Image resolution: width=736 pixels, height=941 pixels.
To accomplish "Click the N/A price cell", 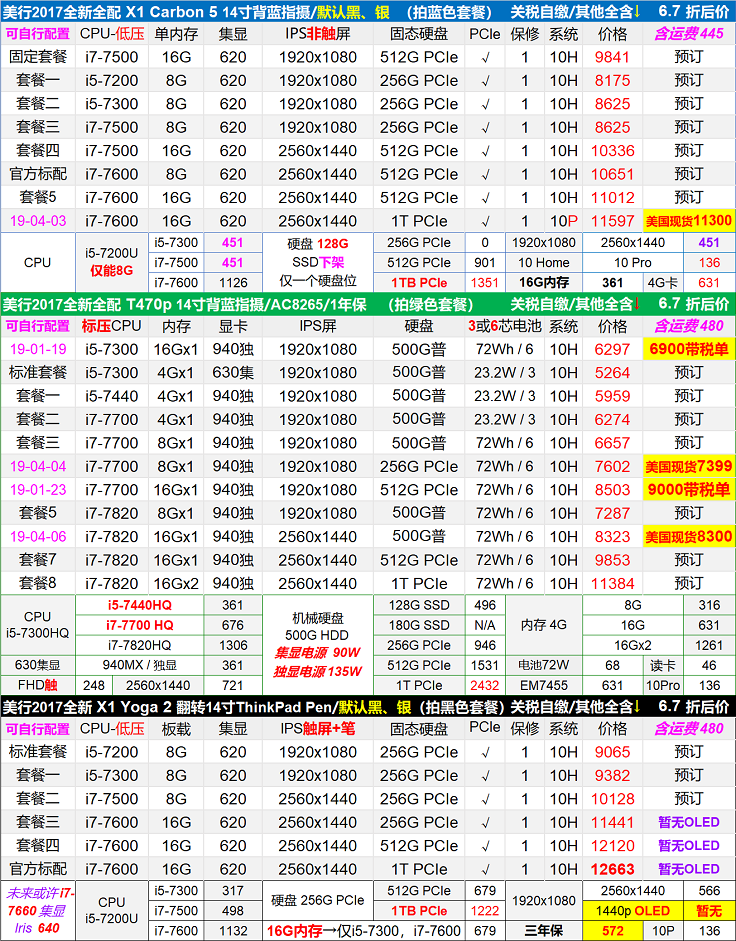I will (484, 625).
